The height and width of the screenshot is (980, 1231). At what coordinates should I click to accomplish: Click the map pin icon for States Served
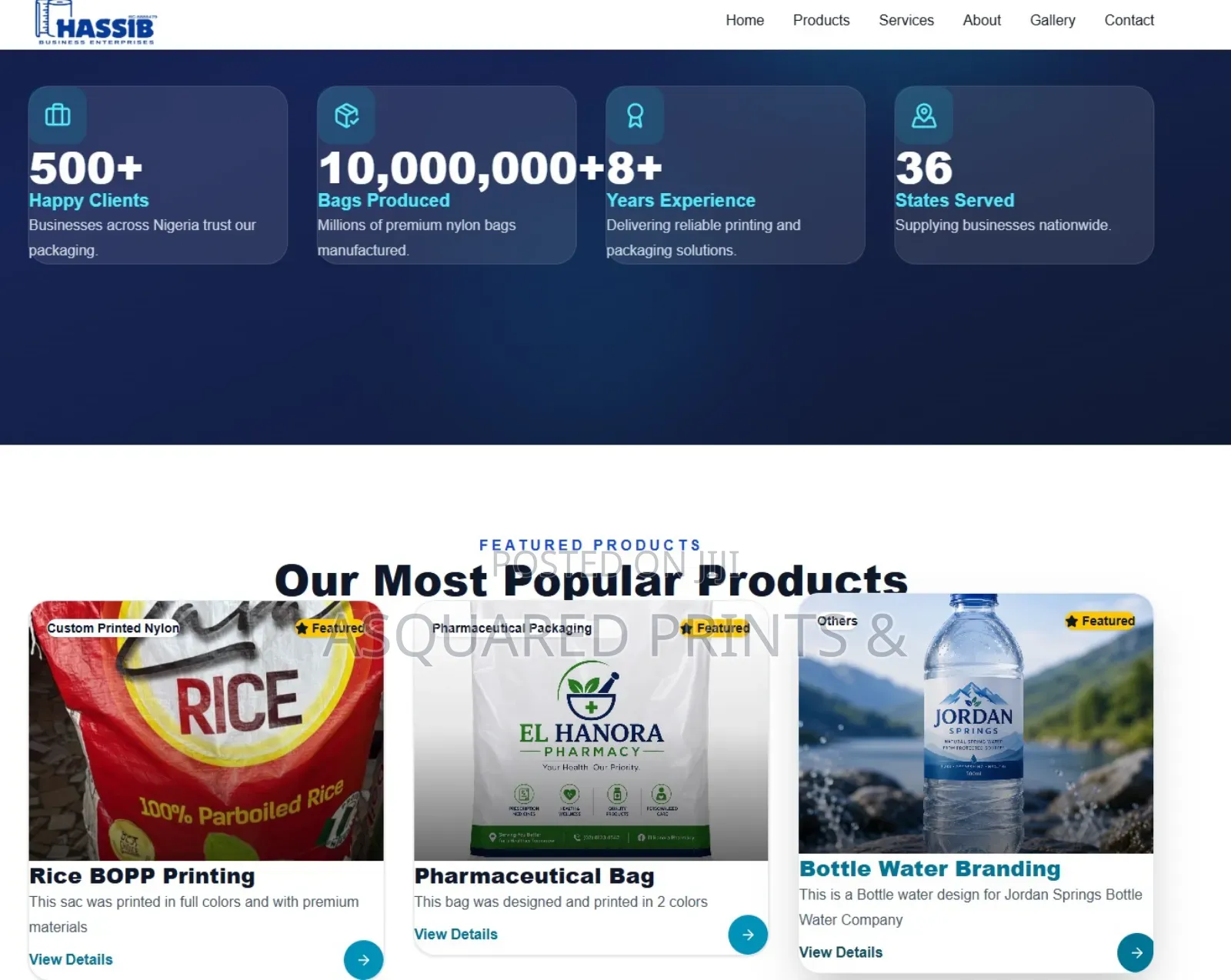click(924, 115)
